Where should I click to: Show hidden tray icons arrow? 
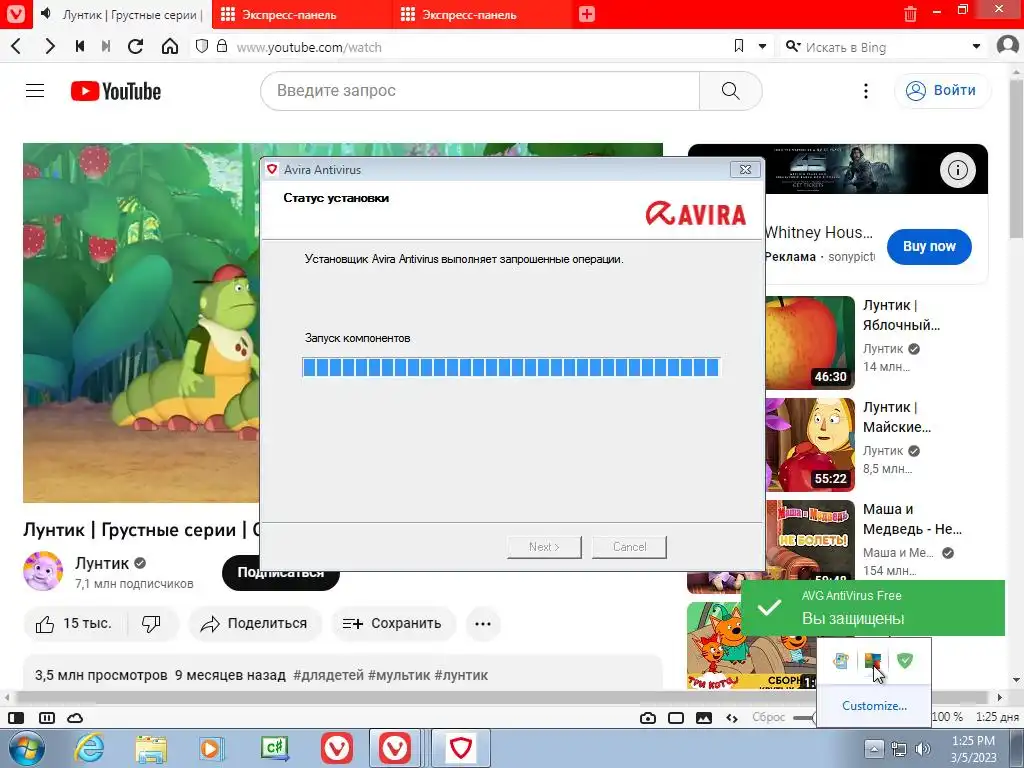(874, 748)
